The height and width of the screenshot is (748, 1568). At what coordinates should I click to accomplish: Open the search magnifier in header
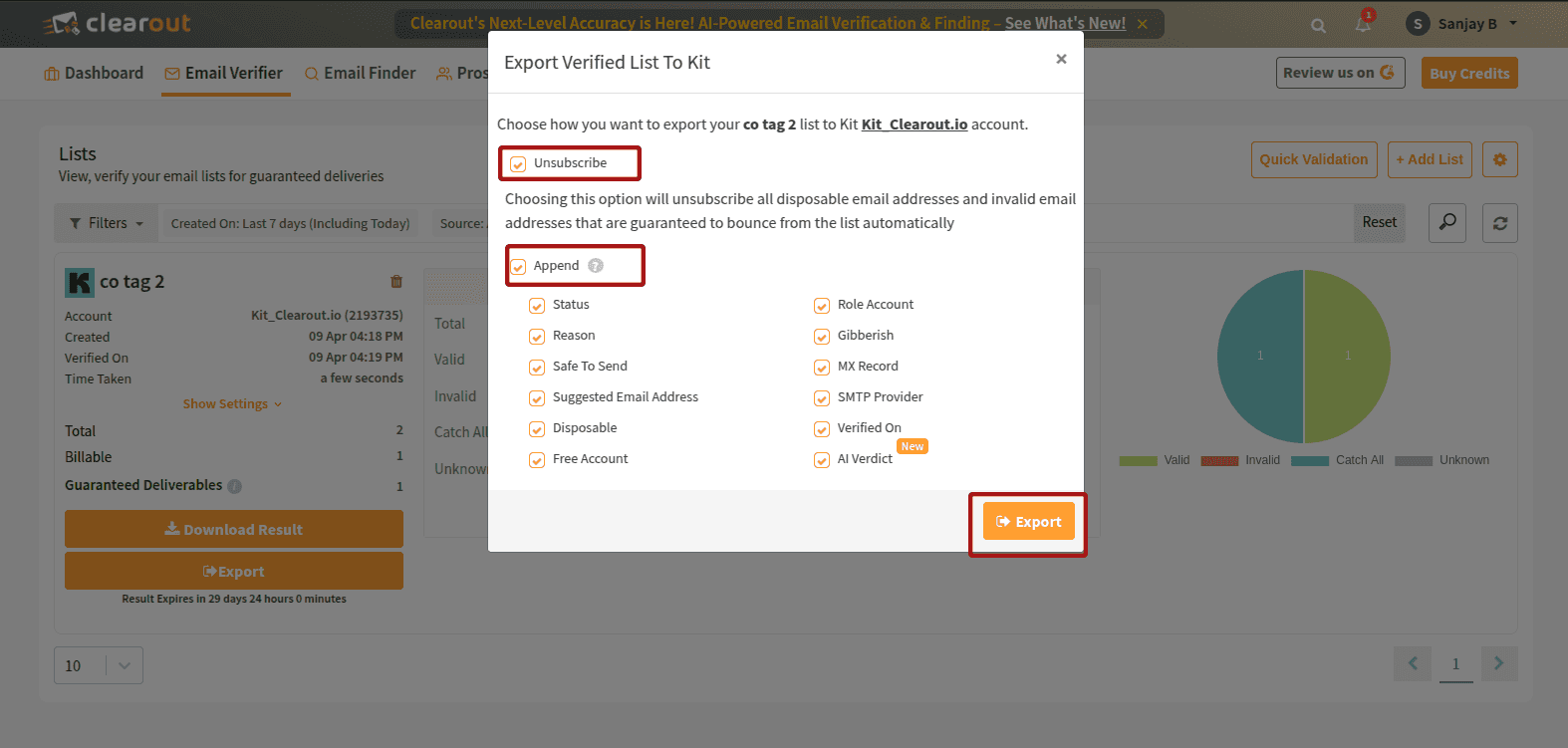pos(1318,26)
